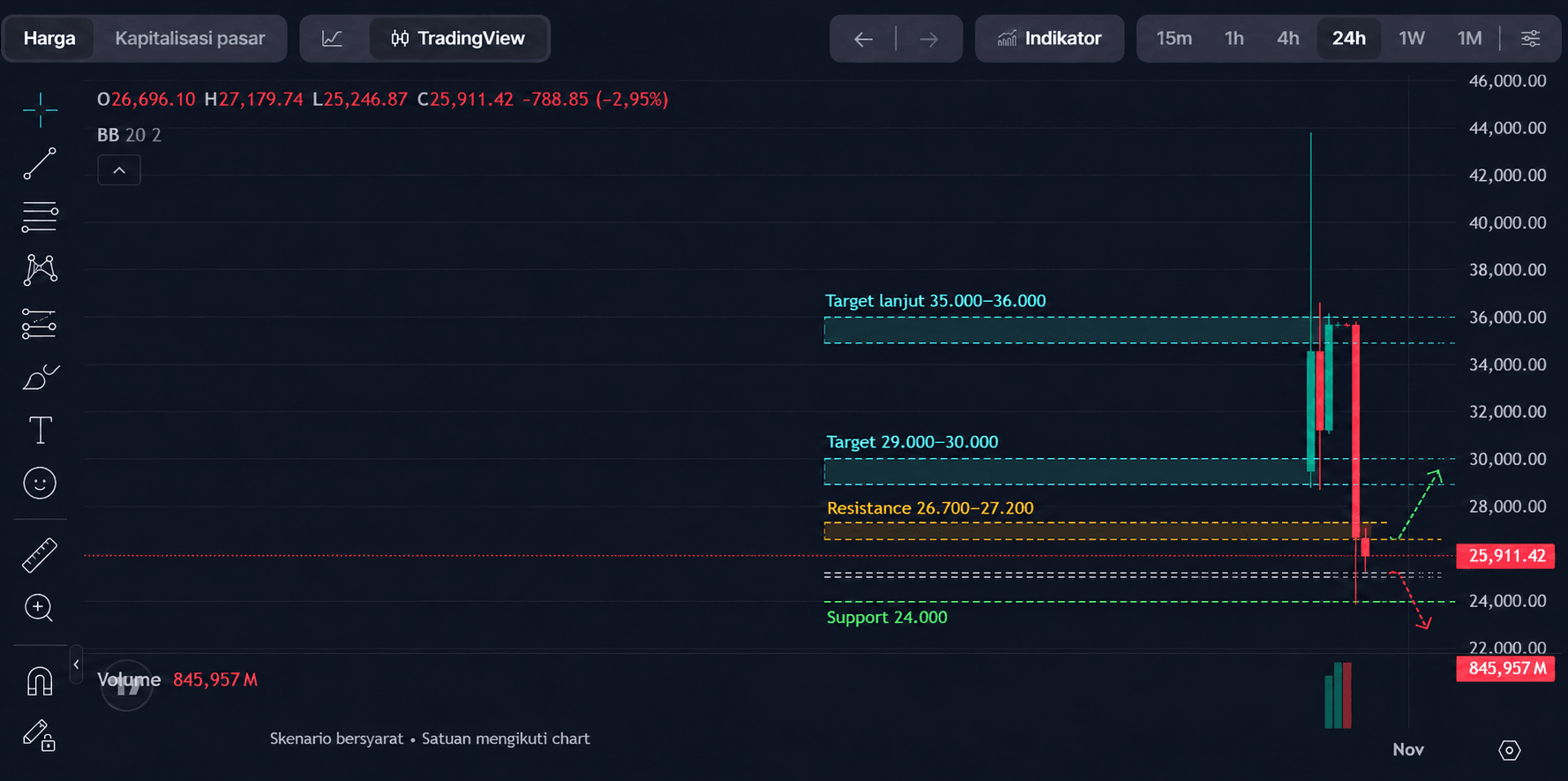Click the 30,000.00 price axis label
Viewport: 1568px width, 781px height.
click(1507, 459)
